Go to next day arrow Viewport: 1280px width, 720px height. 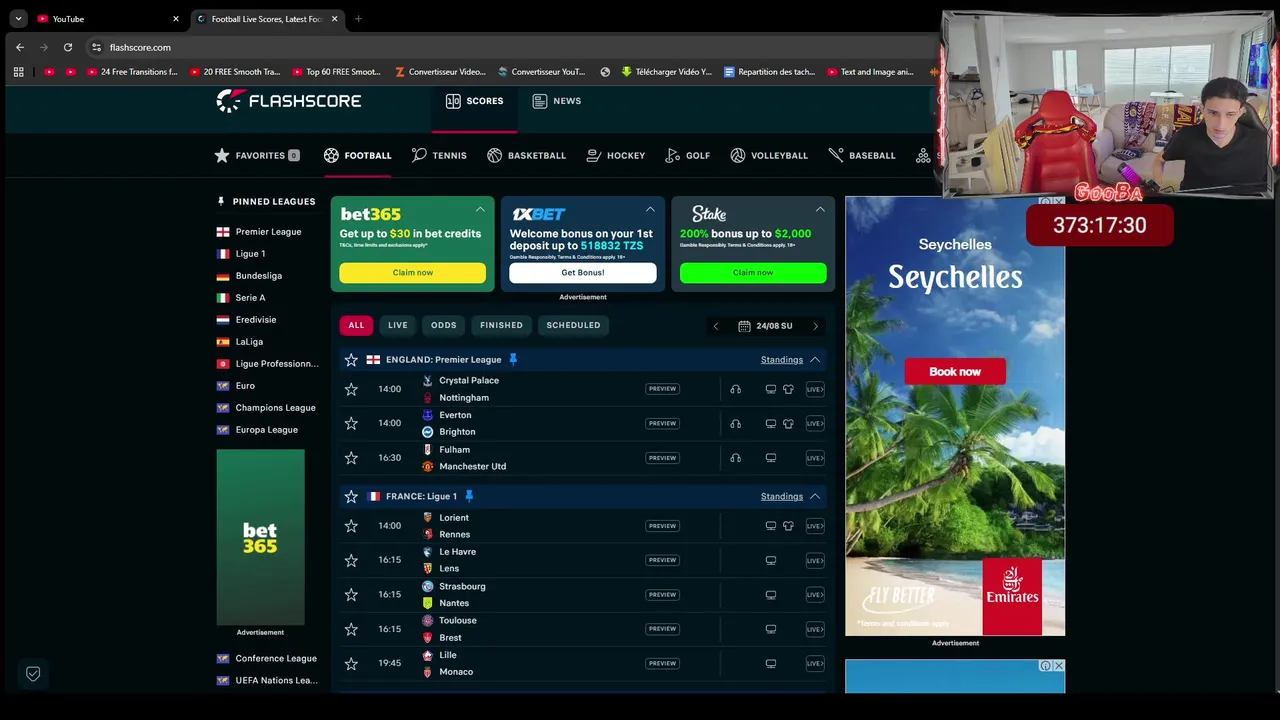point(815,326)
